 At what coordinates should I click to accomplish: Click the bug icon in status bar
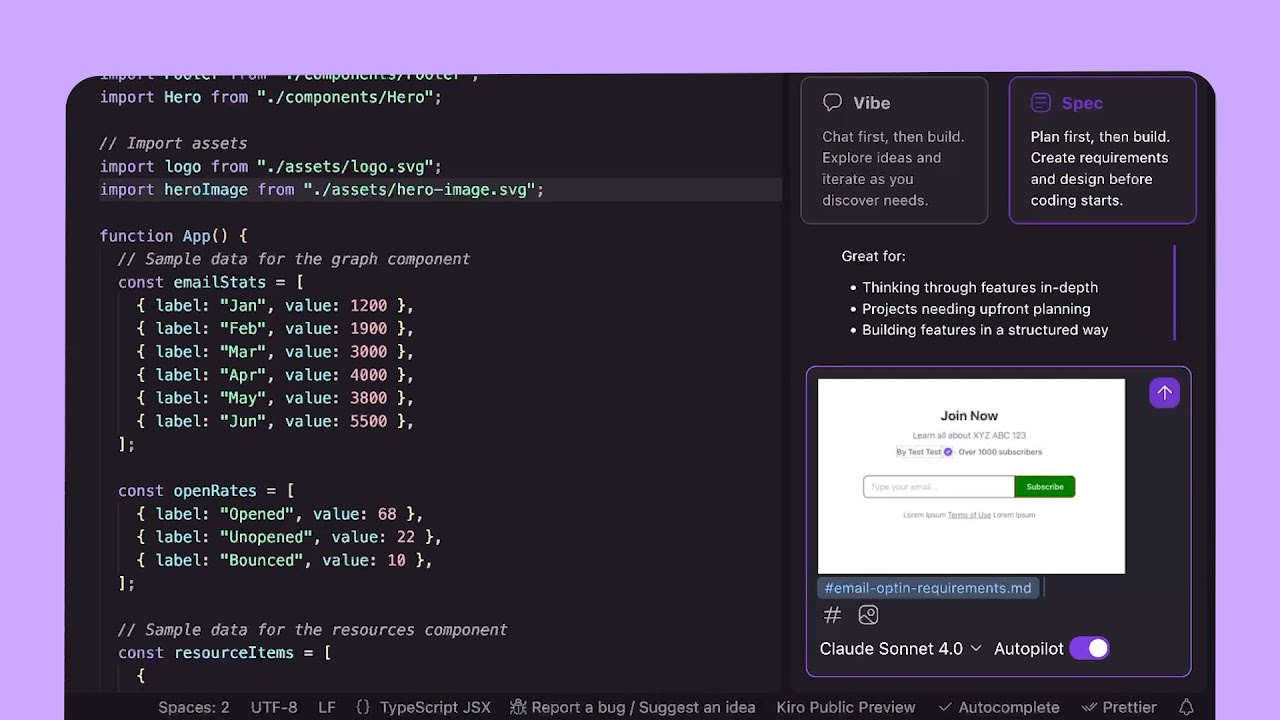point(518,707)
